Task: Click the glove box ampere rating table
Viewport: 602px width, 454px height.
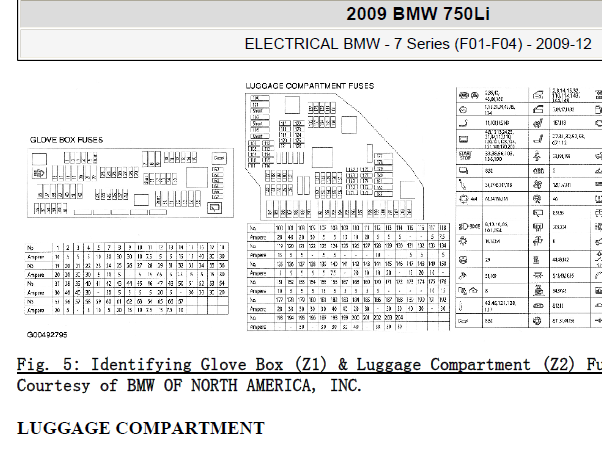Action: [x=127, y=279]
